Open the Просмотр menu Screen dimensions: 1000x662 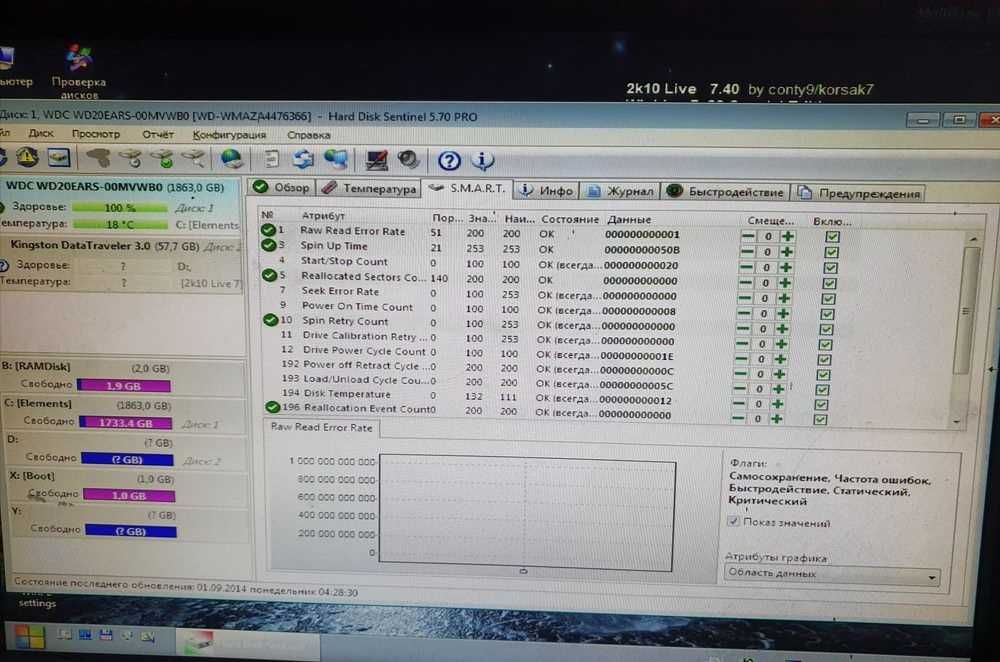pos(96,134)
